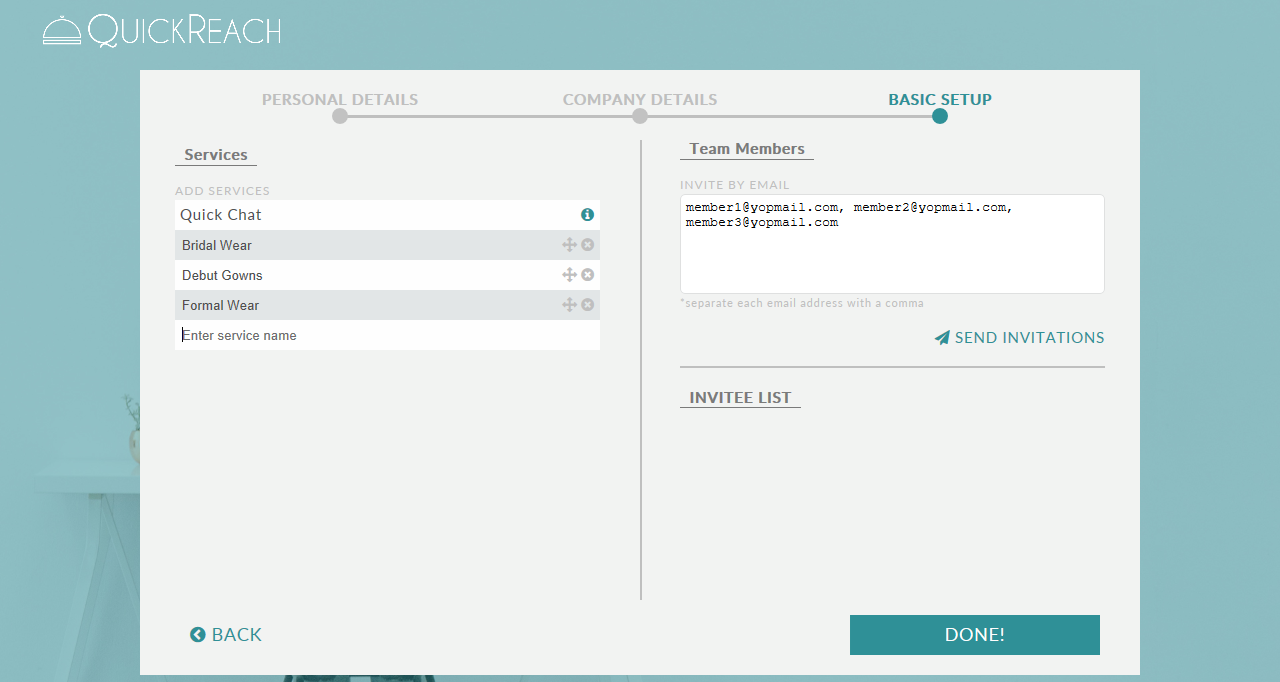The image size is (1280, 682).
Task: Select the Quick Chat service row
Action: pos(387,215)
